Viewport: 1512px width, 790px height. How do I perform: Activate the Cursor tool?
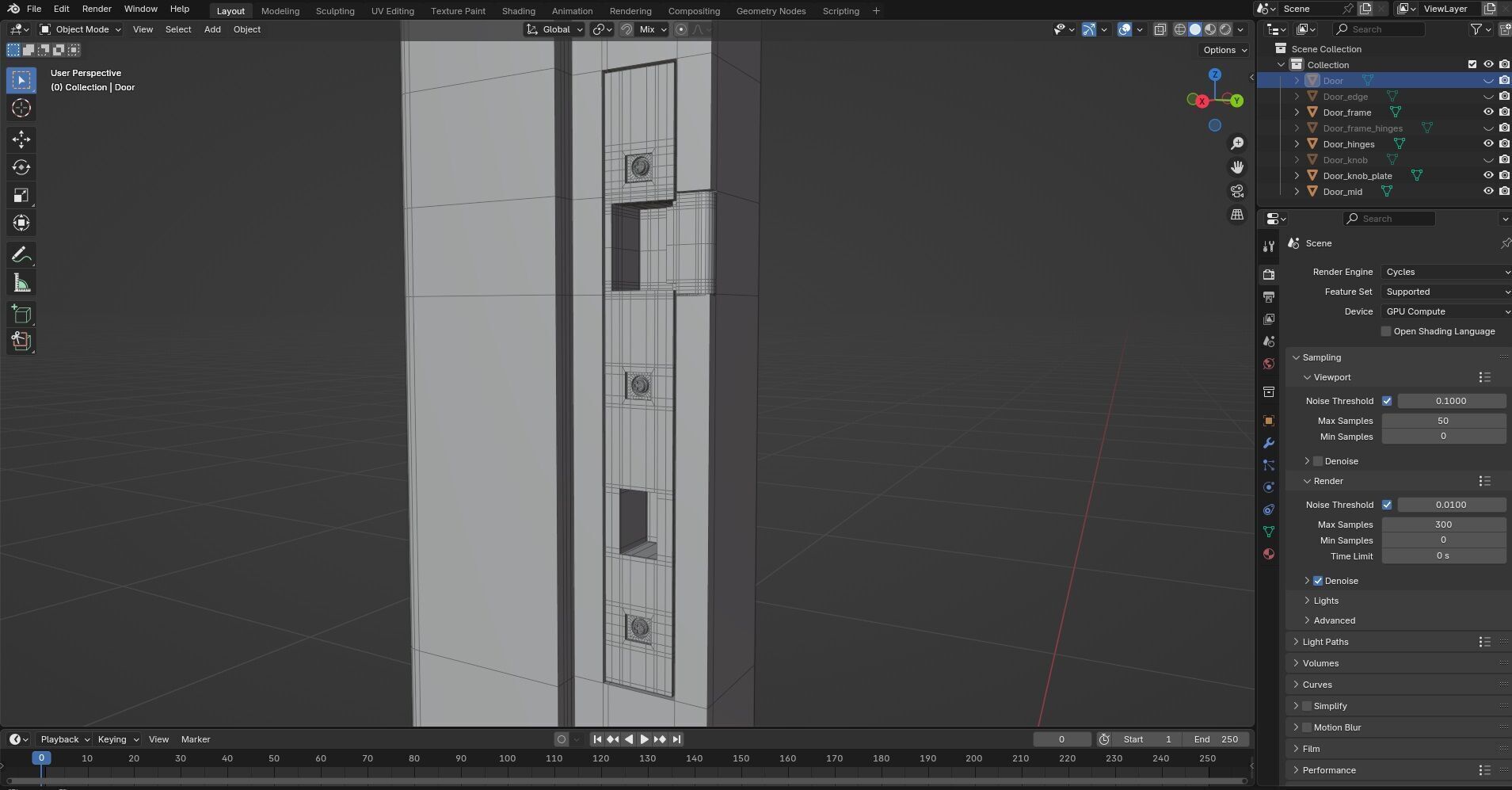(21, 108)
